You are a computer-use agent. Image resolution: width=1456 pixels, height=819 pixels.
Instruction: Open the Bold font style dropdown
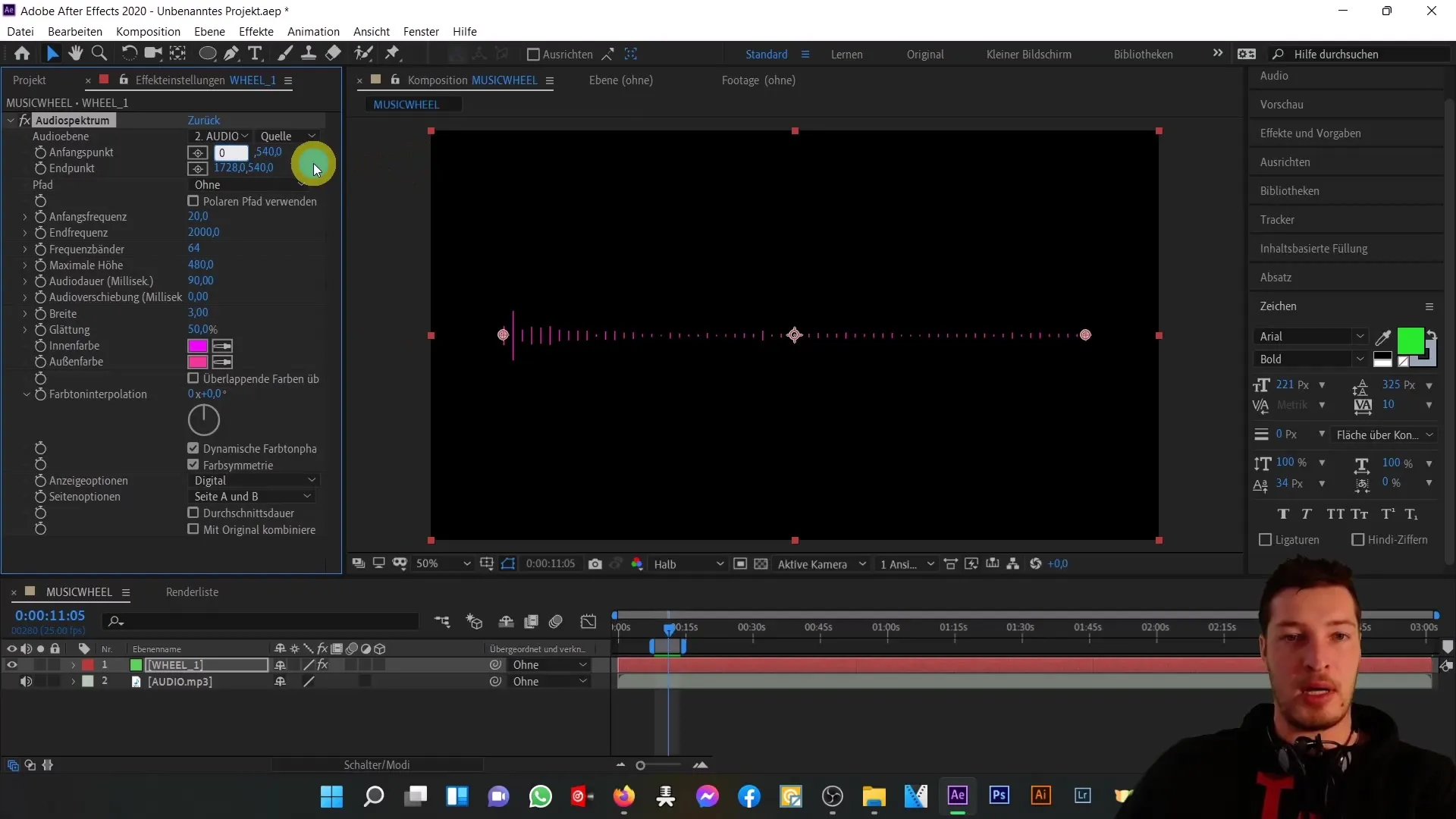coord(1310,359)
